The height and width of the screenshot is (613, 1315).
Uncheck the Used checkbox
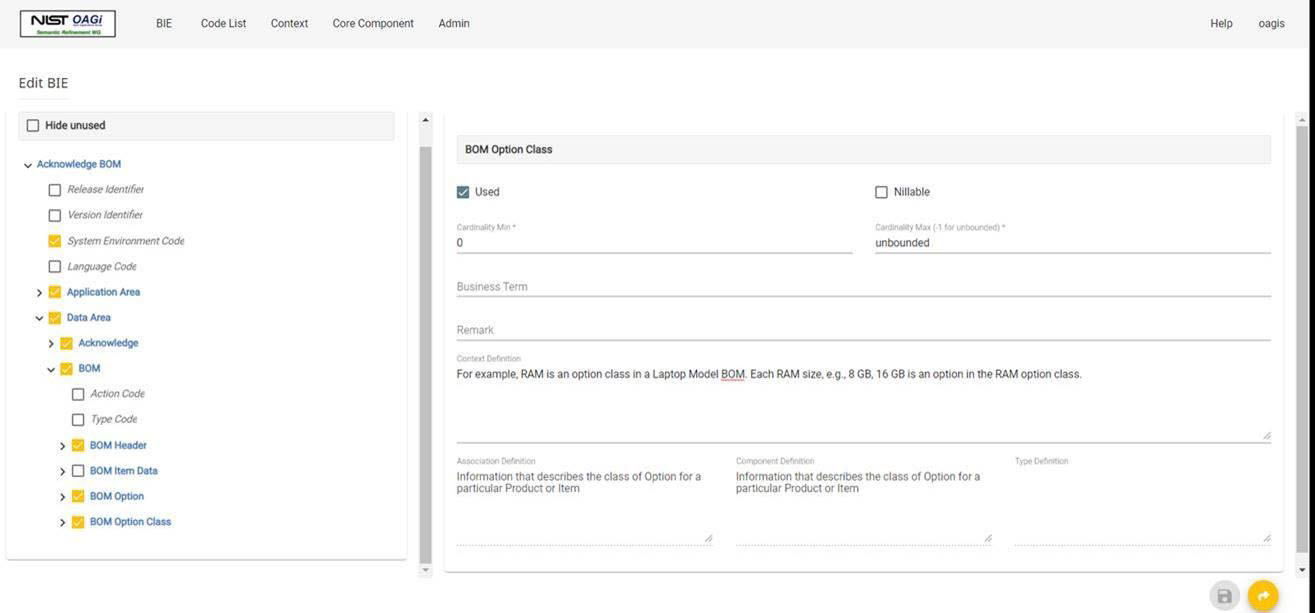[463, 192]
